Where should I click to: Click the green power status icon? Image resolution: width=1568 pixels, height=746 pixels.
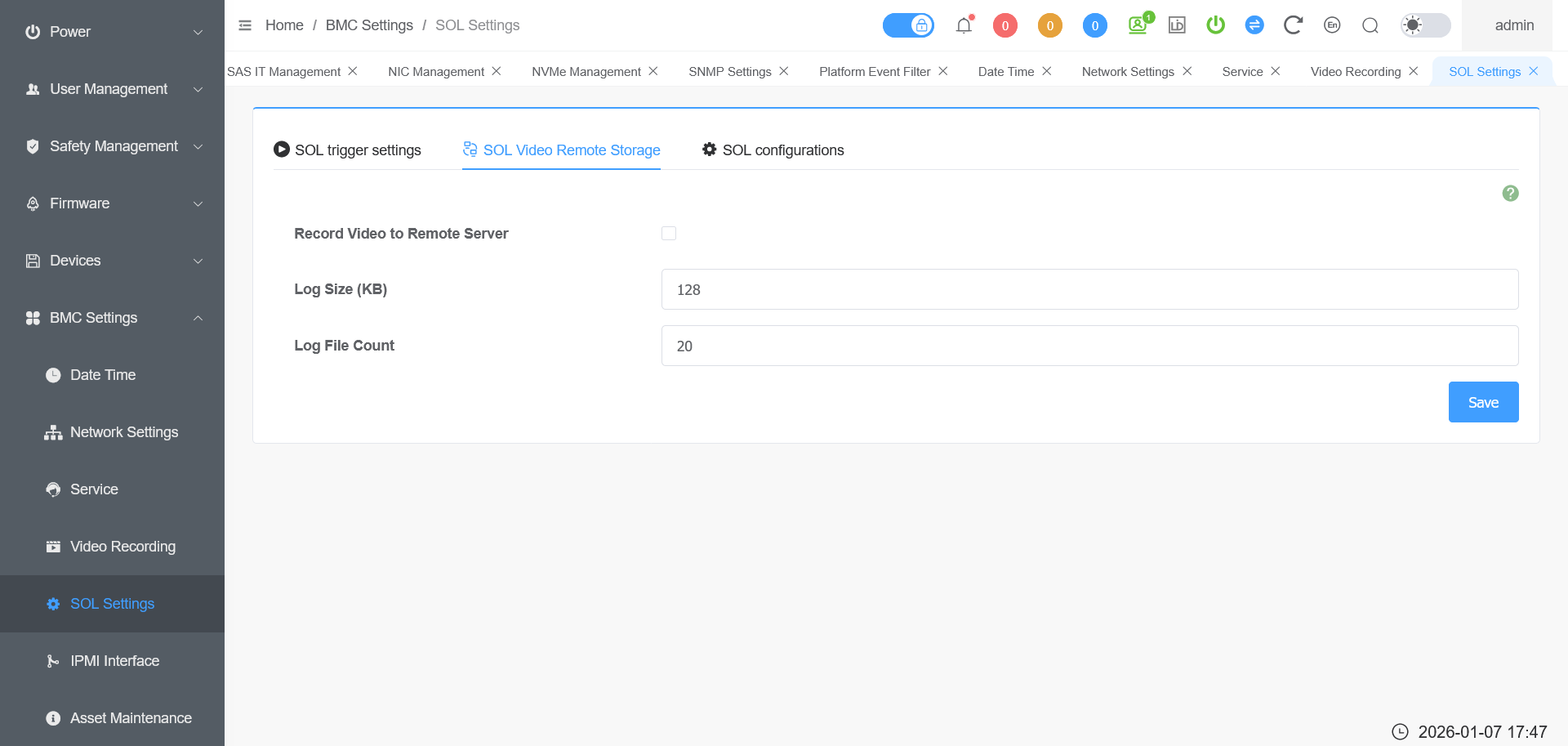(1215, 25)
